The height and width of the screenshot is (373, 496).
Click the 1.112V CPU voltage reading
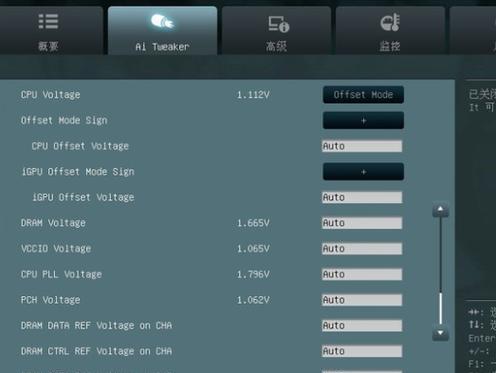point(253,95)
